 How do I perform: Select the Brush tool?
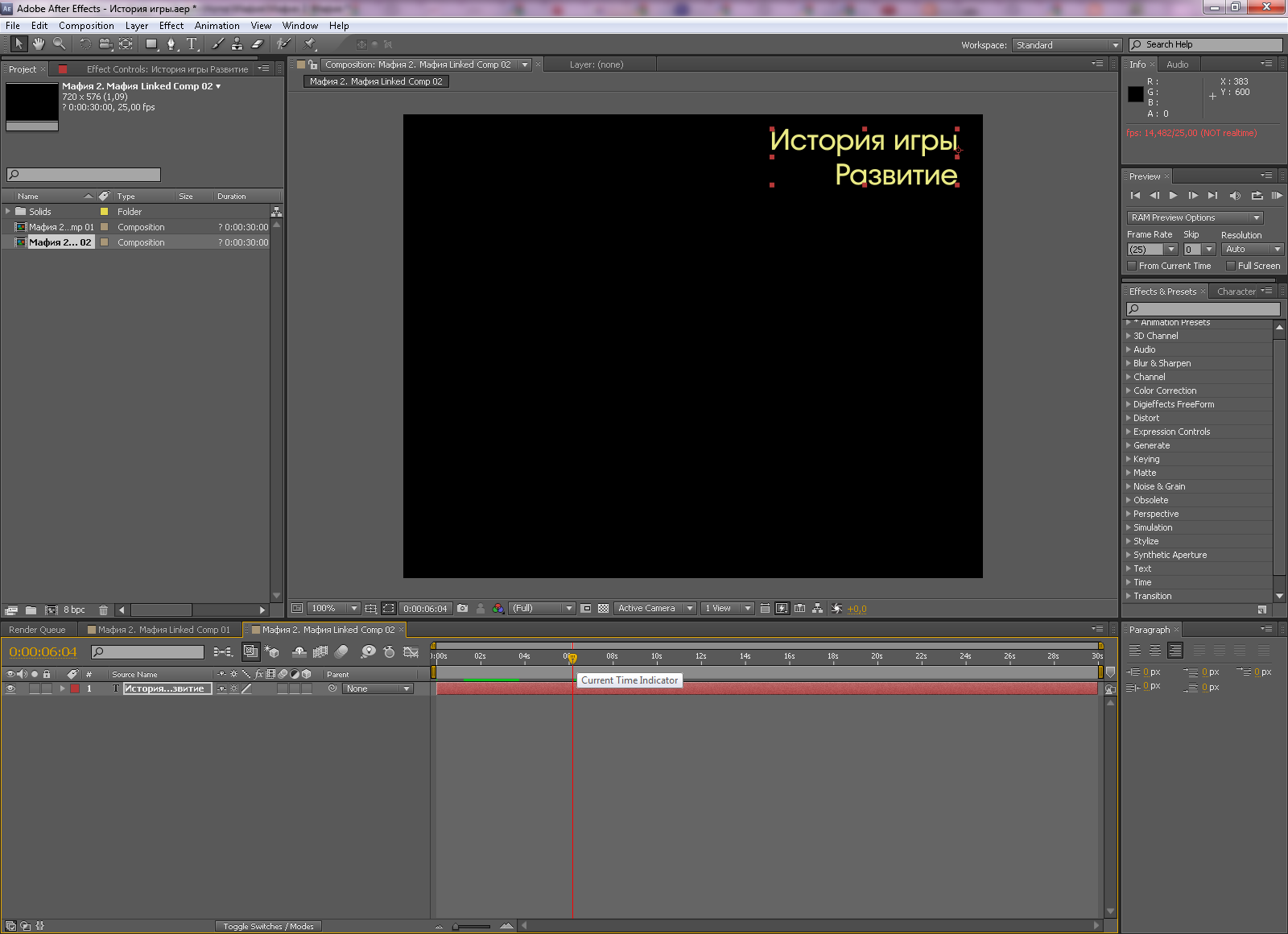click(x=217, y=44)
